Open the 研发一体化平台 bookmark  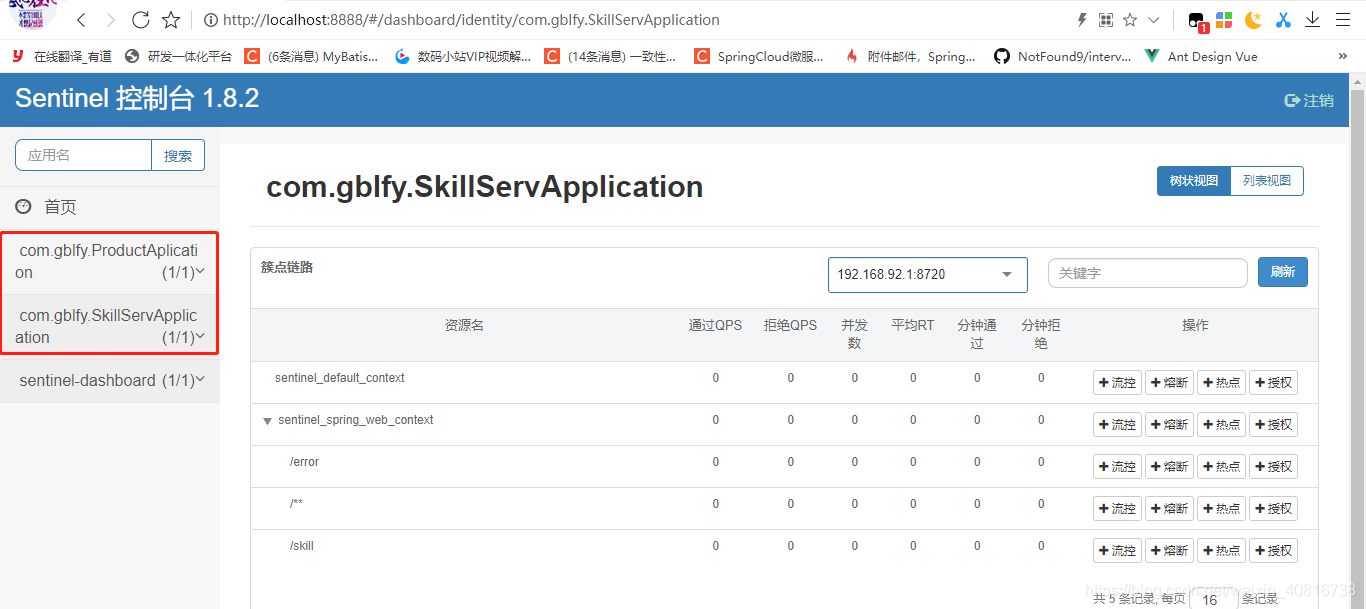(x=178, y=57)
